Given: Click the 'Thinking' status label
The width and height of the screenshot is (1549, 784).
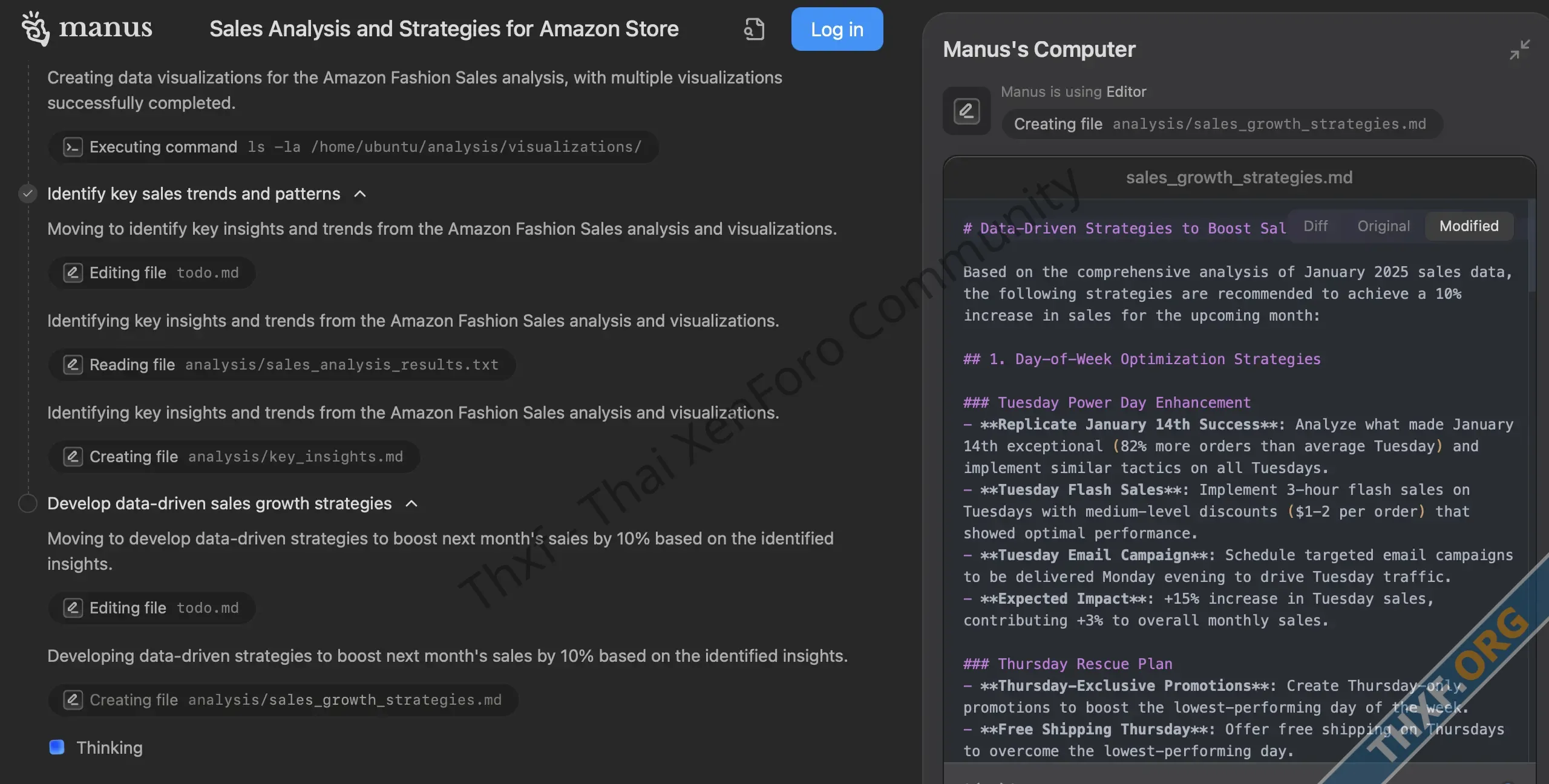Looking at the screenshot, I should (110, 748).
